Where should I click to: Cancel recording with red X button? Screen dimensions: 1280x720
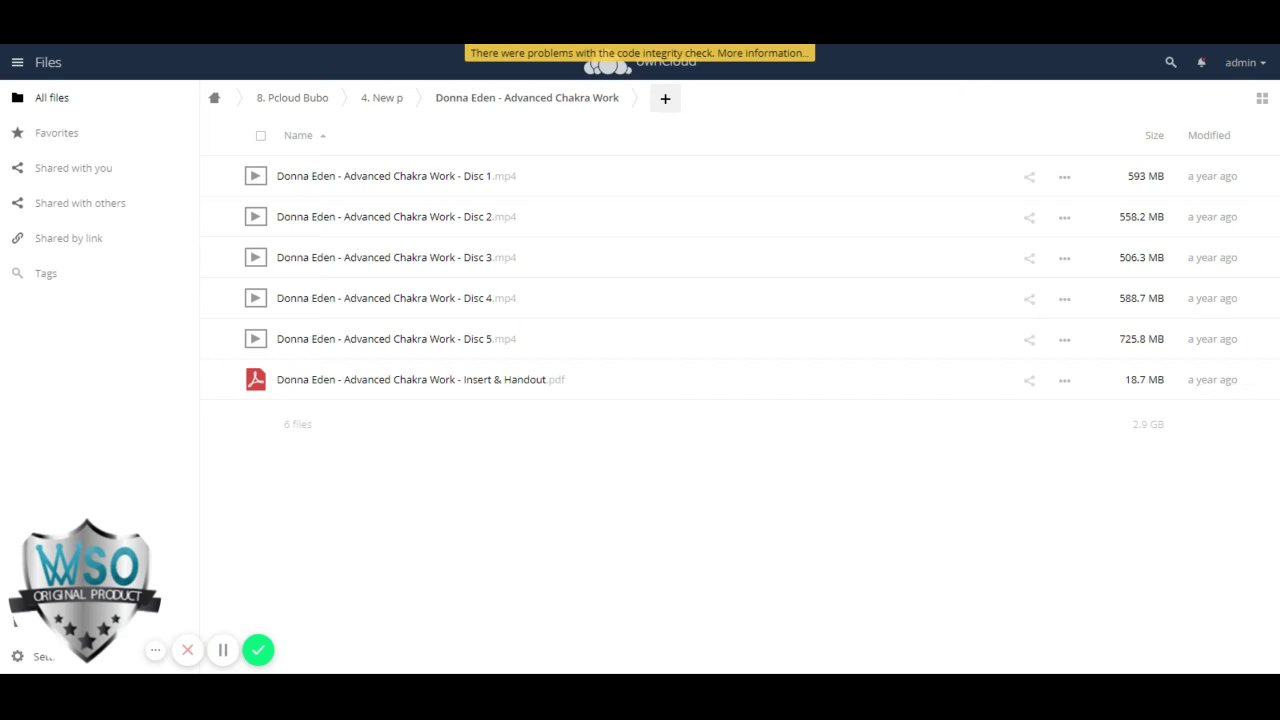[187, 650]
